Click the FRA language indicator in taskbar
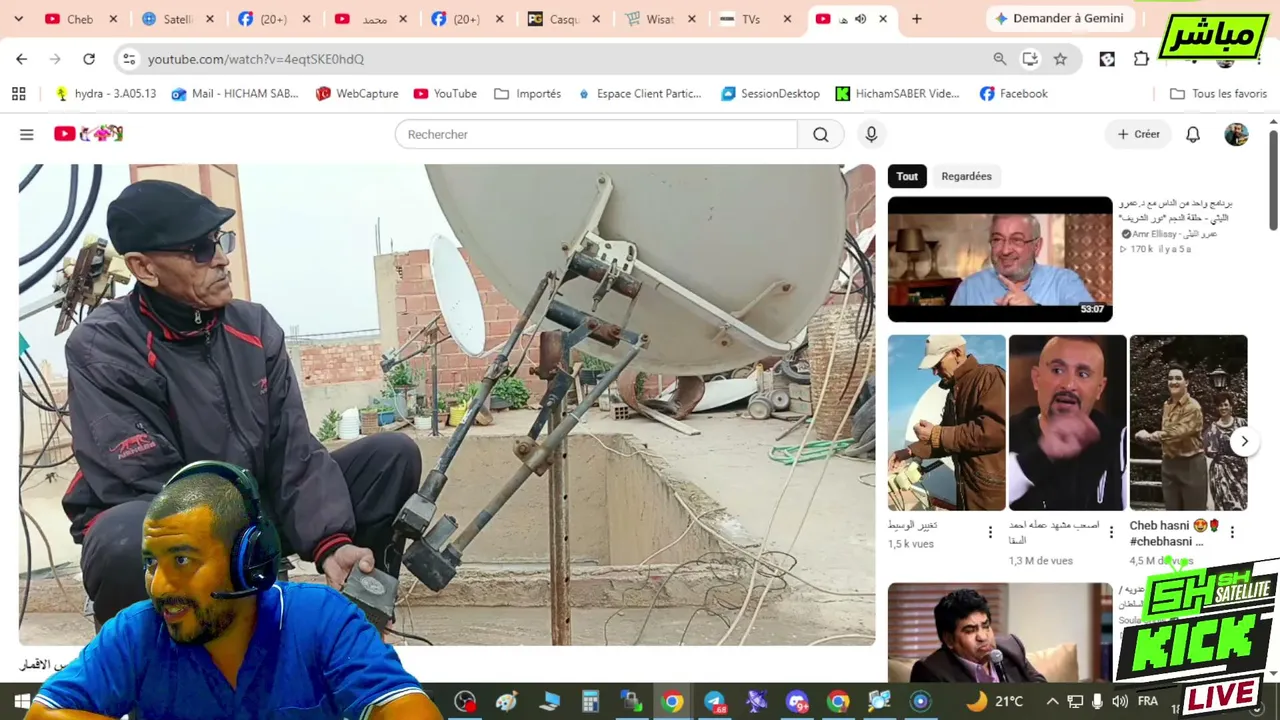Image resolution: width=1280 pixels, height=720 pixels. (x=1148, y=701)
